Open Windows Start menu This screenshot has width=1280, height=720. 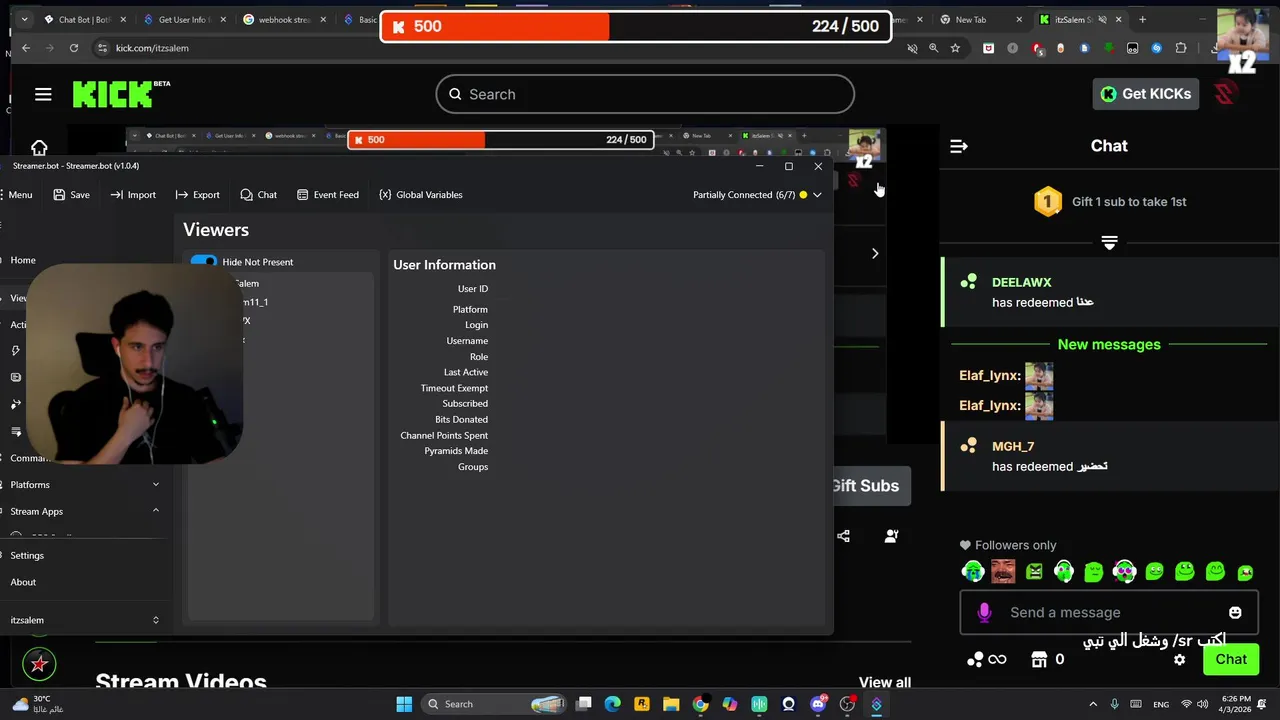[x=404, y=704]
